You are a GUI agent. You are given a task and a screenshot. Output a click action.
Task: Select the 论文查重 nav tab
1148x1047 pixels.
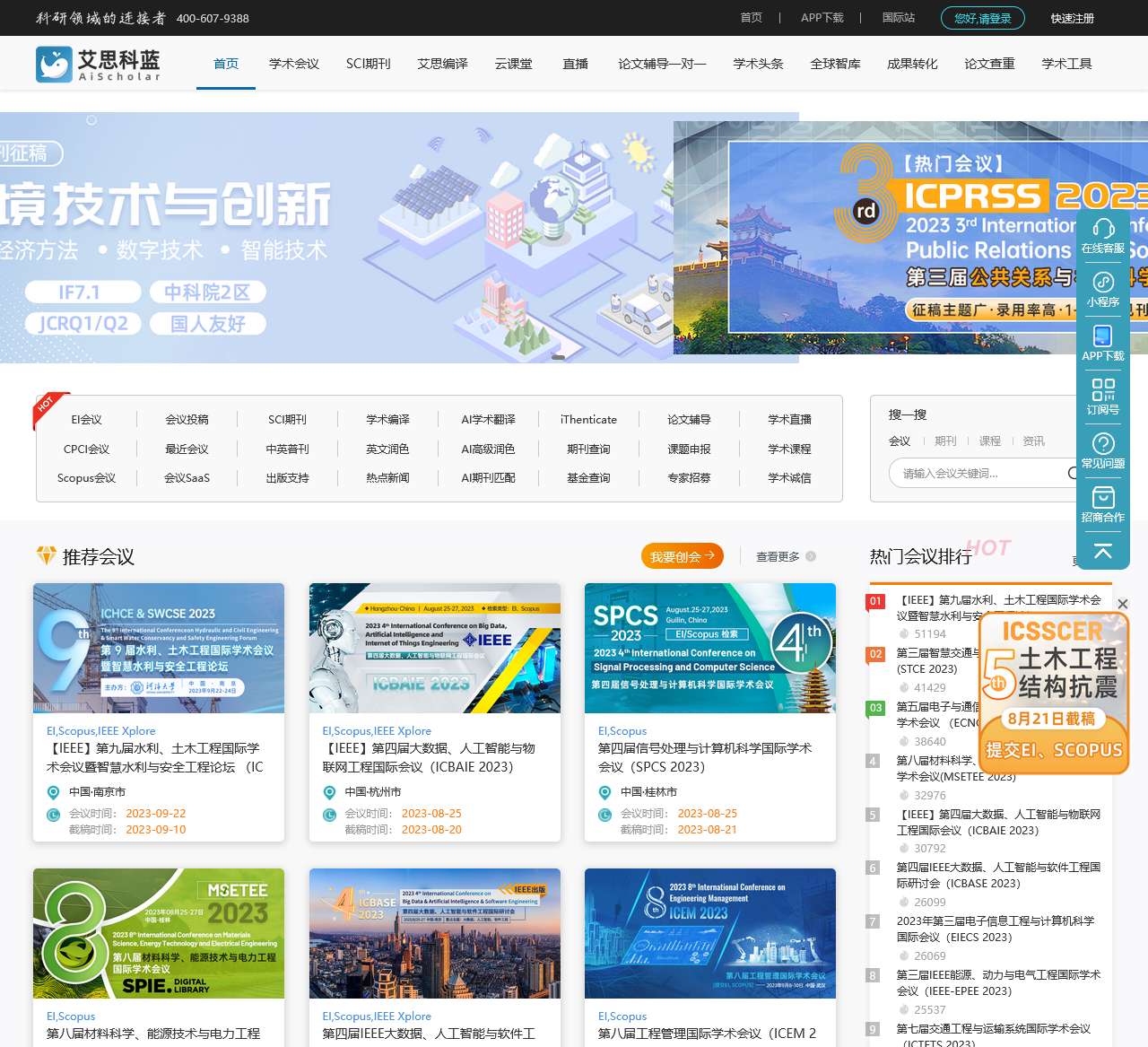(x=990, y=64)
